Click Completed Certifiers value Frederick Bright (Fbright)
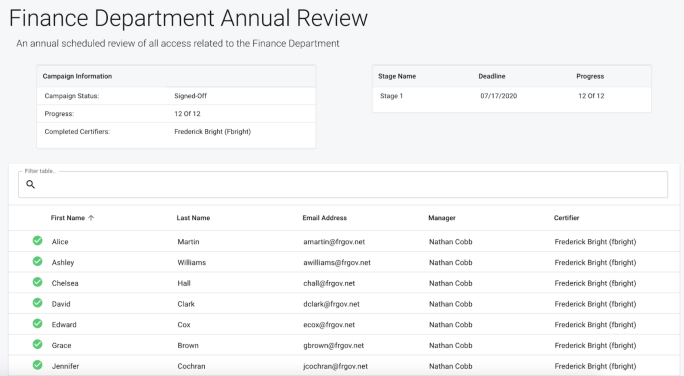The width and height of the screenshot is (684, 376). pos(212,132)
